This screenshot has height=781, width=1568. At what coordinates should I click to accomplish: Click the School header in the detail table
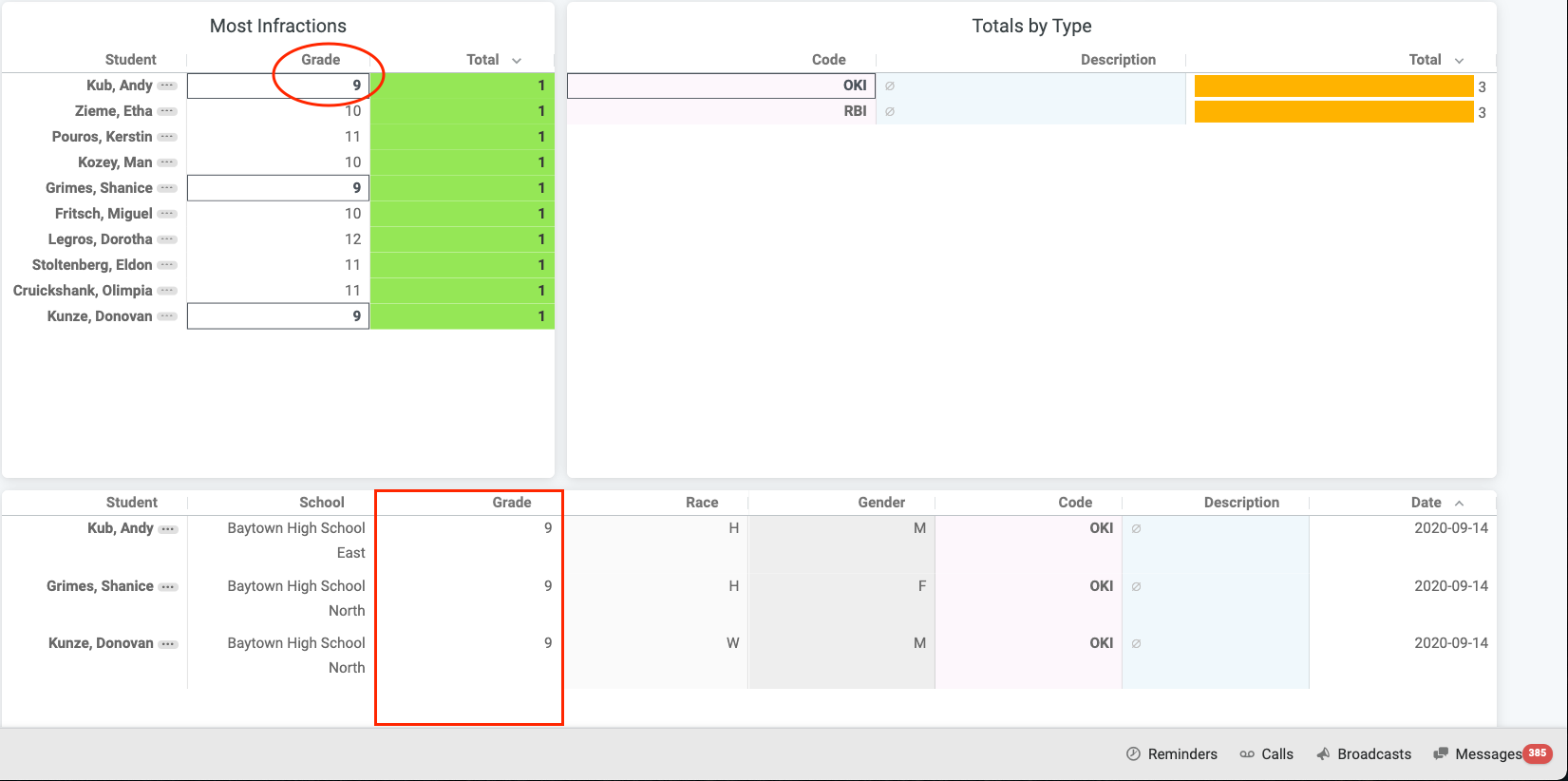pos(322,503)
